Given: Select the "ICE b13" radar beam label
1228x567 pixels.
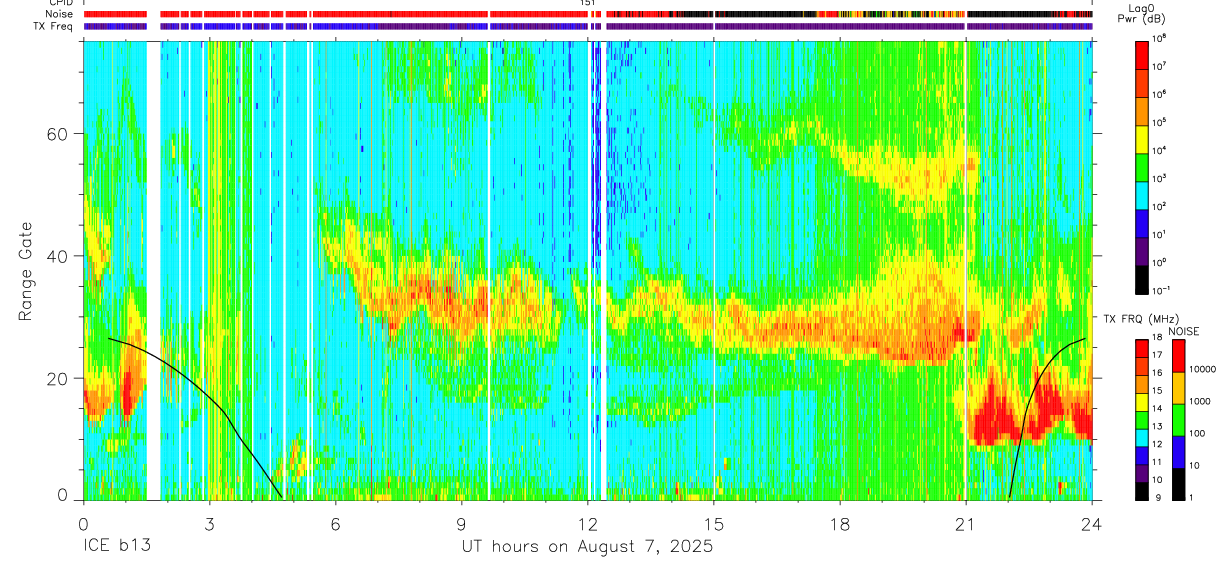Looking at the screenshot, I should (x=116, y=547).
